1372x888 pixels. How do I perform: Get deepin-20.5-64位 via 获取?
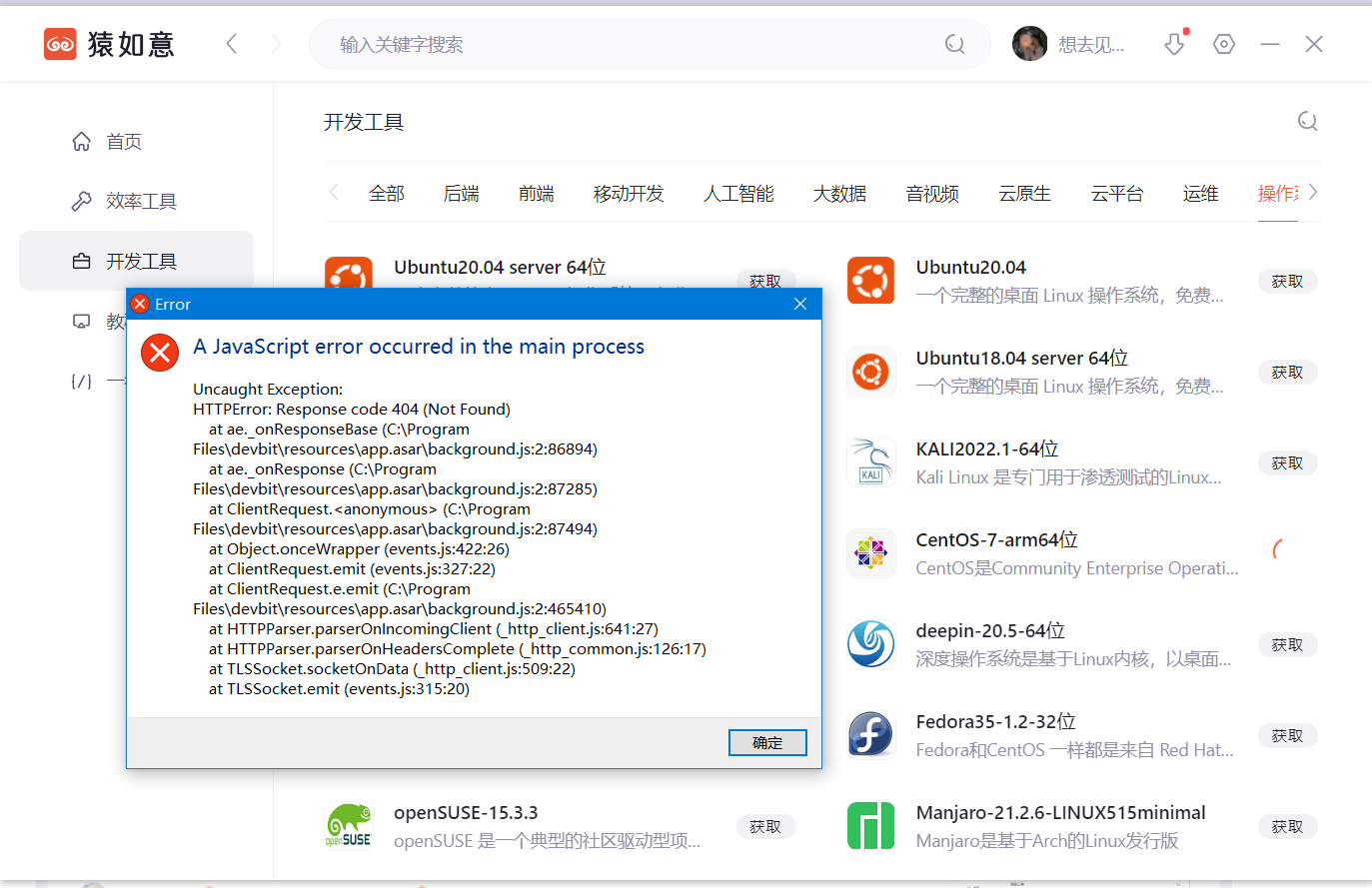click(x=1287, y=645)
